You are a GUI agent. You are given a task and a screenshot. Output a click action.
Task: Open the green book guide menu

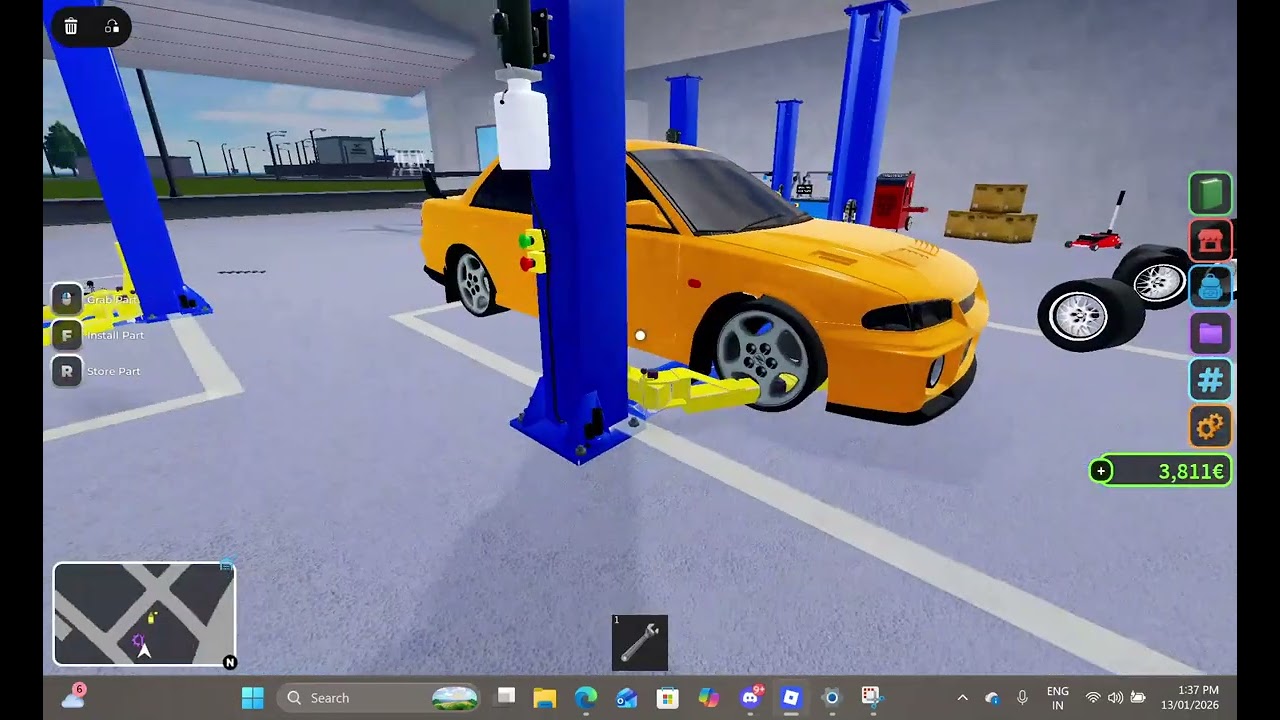[1210, 194]
